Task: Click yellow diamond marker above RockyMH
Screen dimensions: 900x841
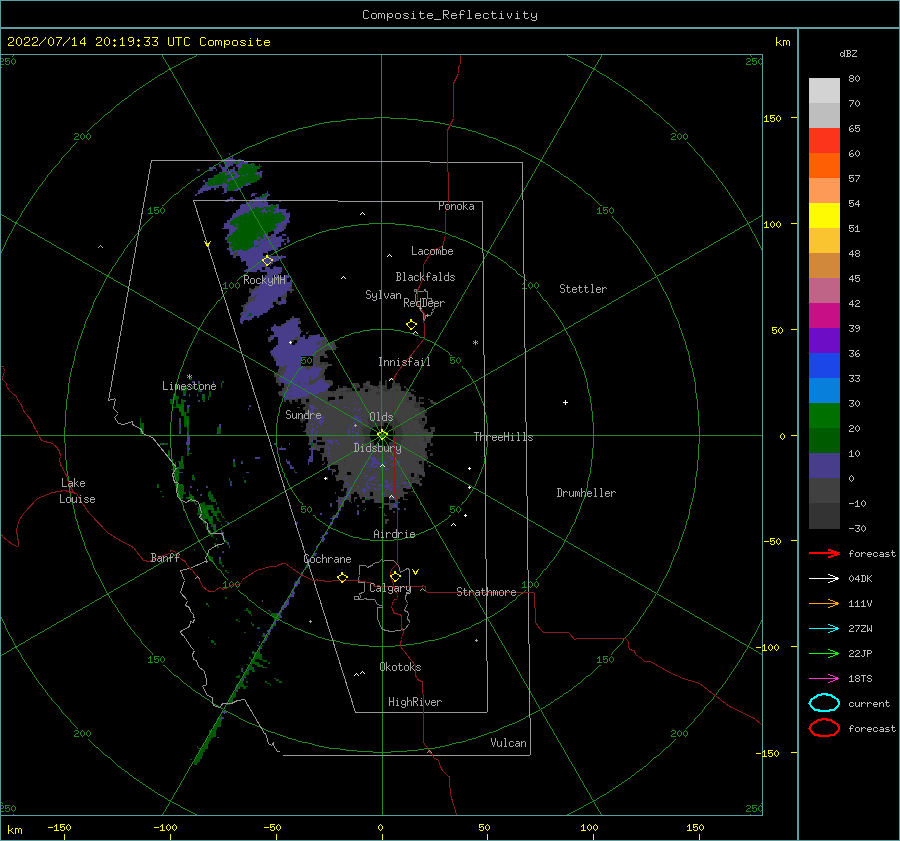Action: point(267,261)
